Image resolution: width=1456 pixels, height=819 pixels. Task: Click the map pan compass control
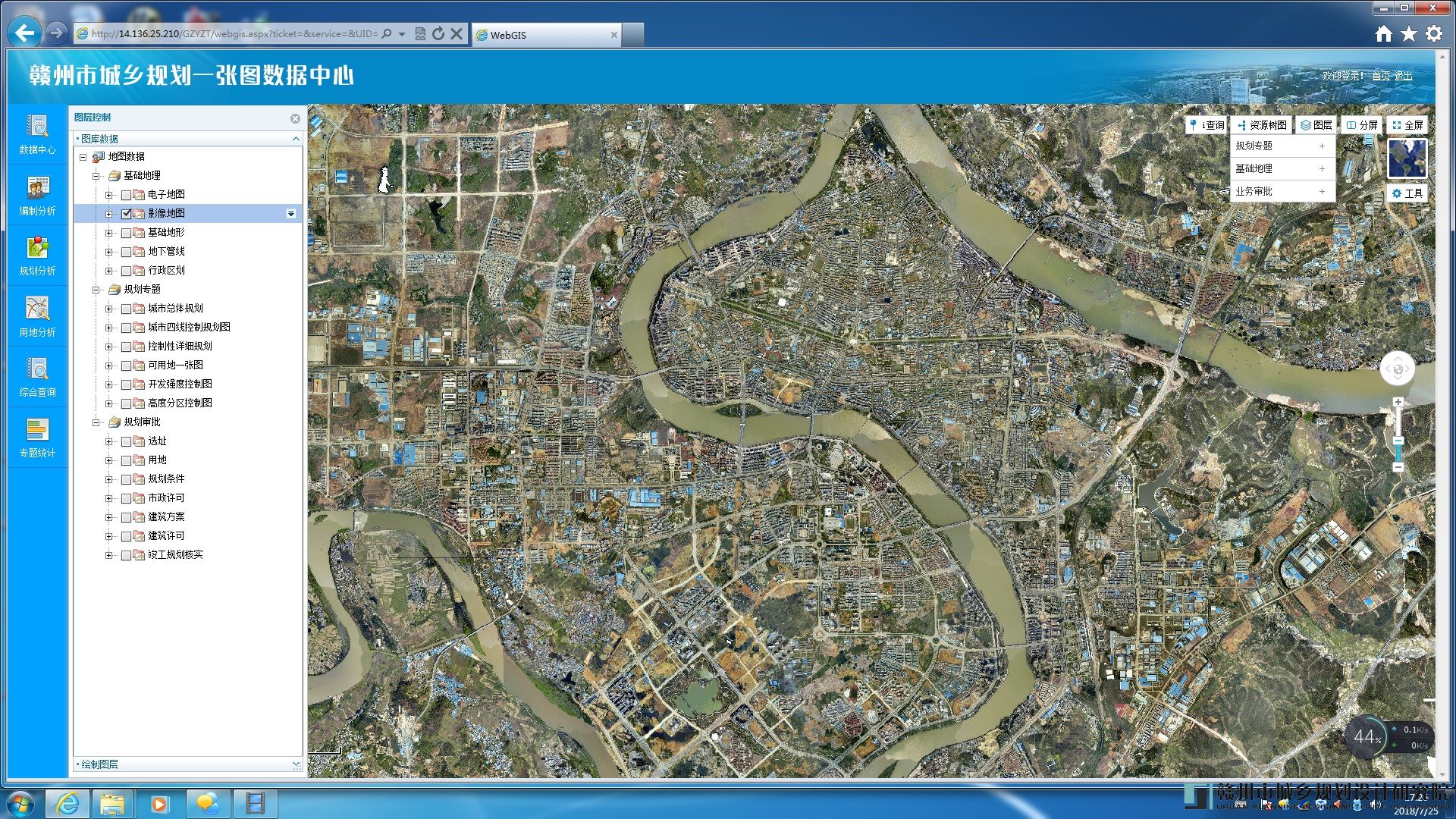1398,369
